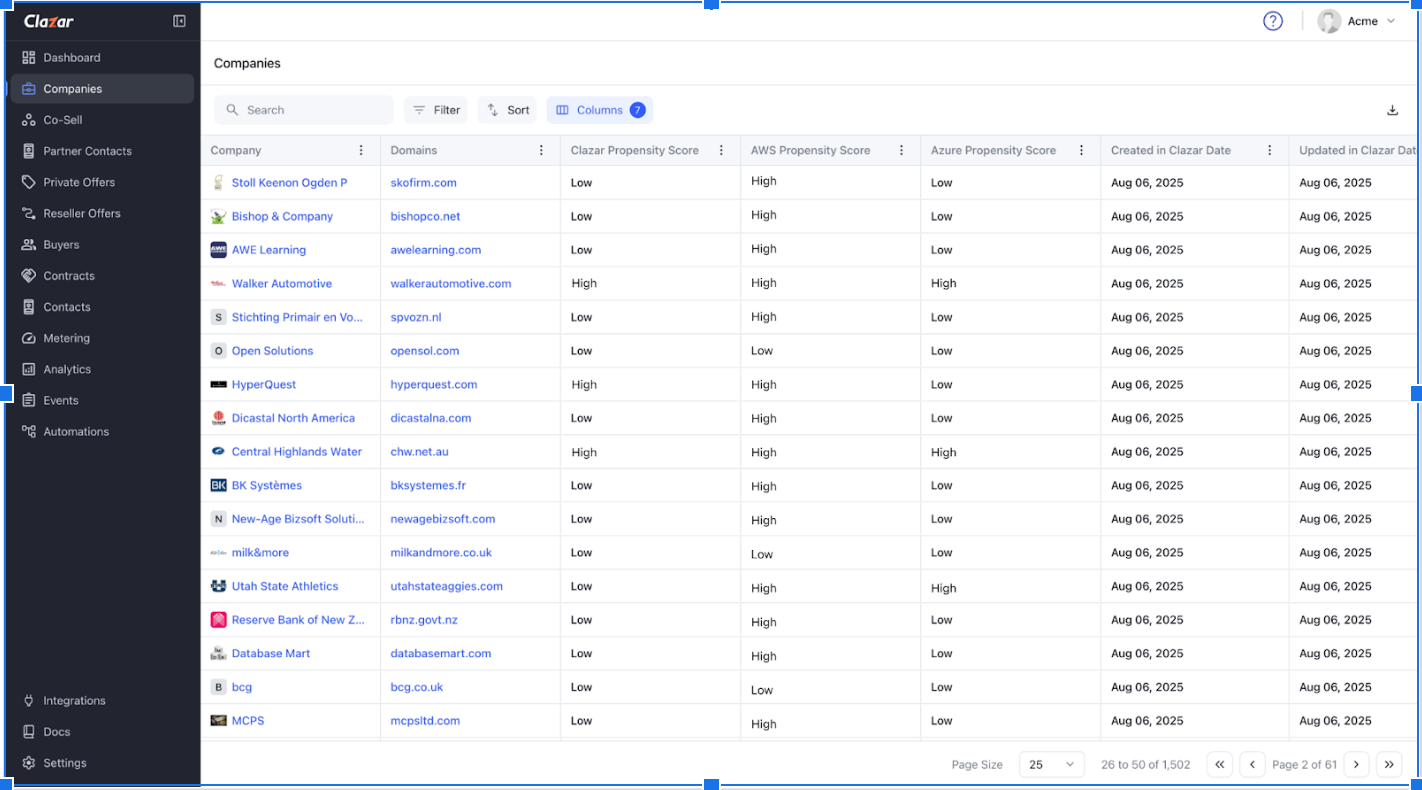Screen dimensions: 1422x790
Task: Collapse the sidebar panel icon
Action: [179, 21]
